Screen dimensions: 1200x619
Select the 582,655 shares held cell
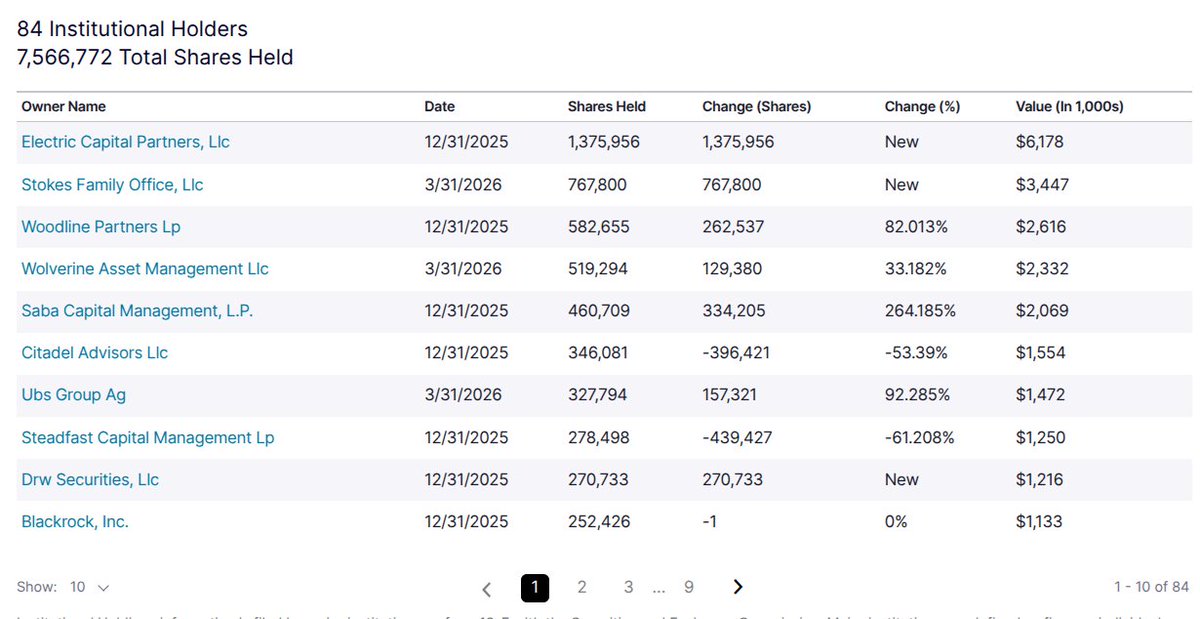[598, 227]
